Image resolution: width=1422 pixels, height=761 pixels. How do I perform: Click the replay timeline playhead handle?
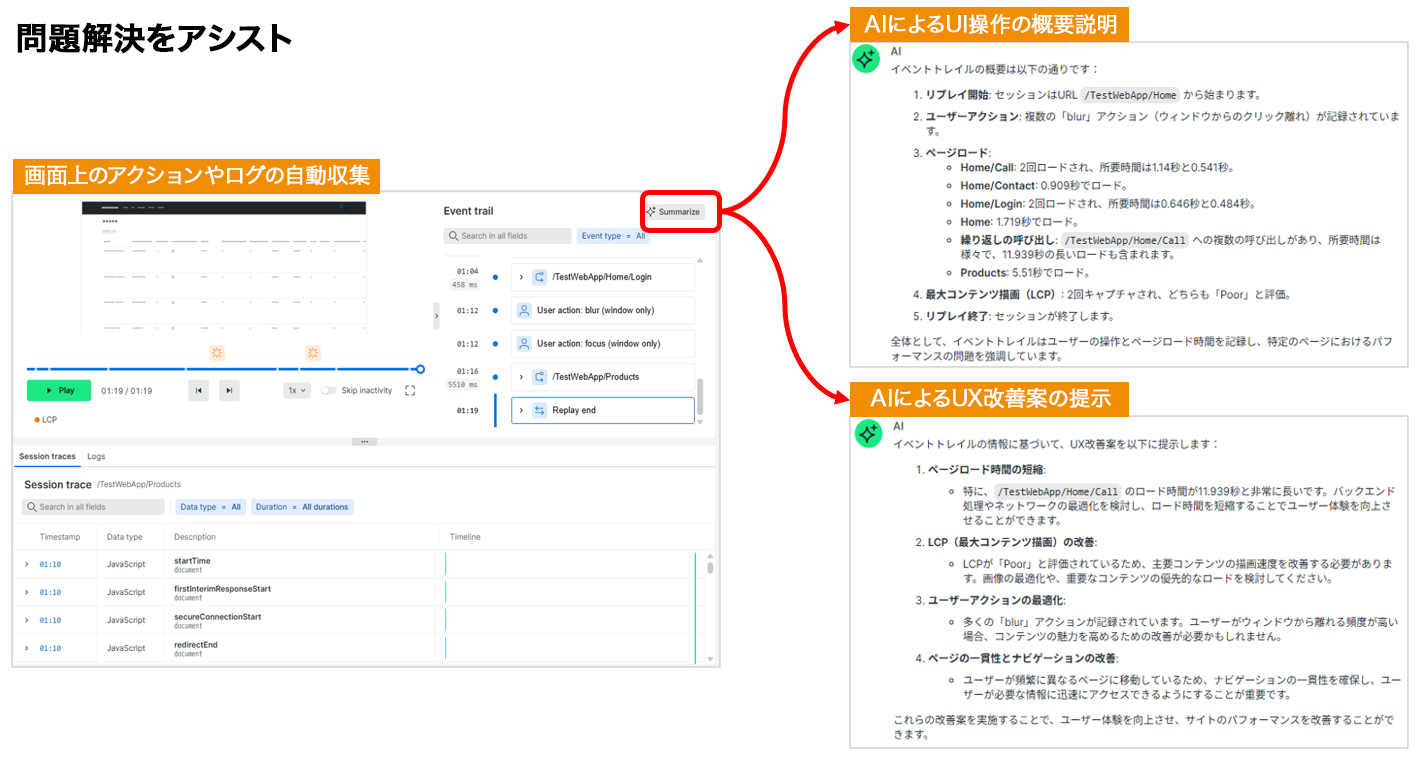(420, 369)
